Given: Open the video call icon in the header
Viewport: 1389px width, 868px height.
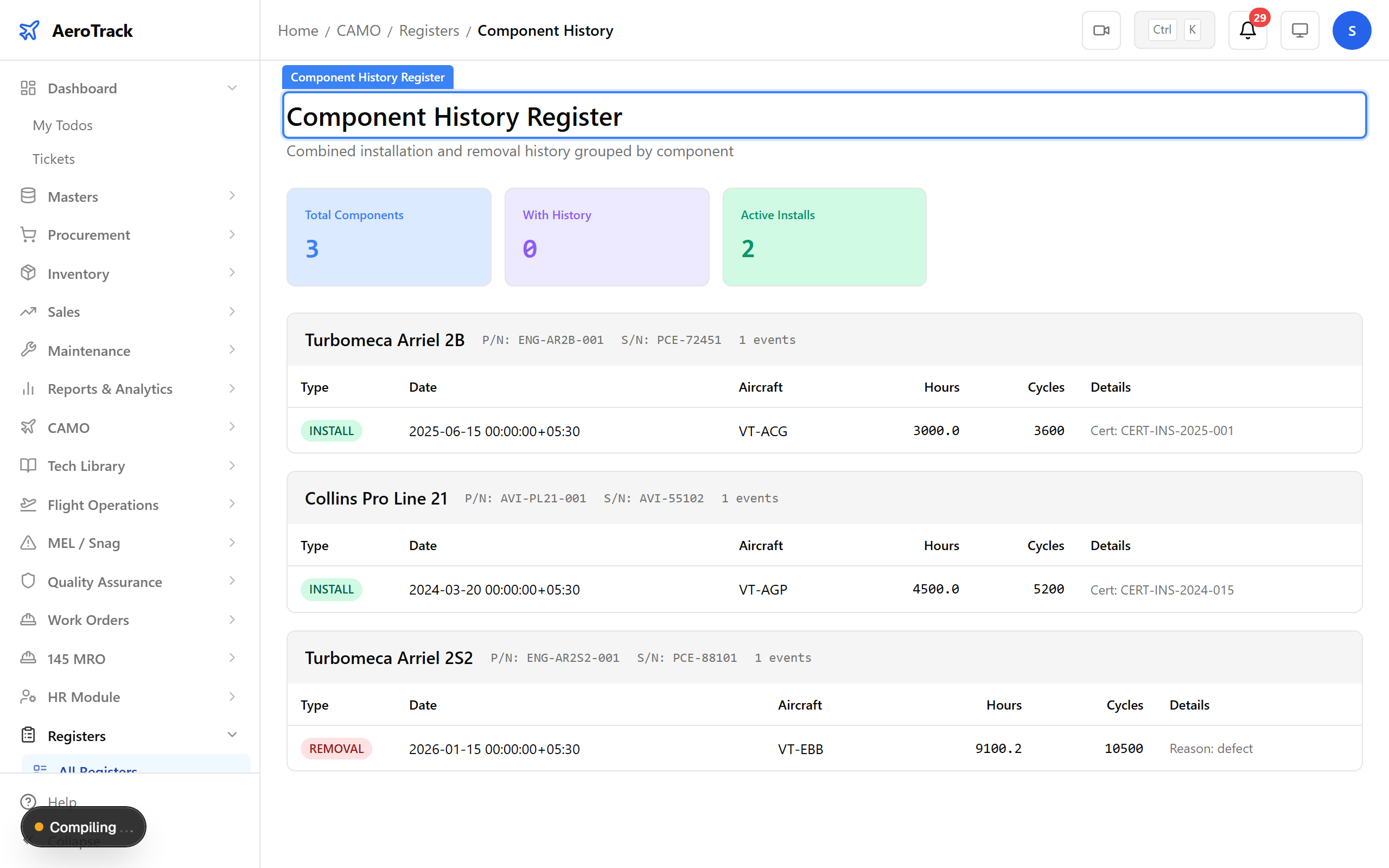Looking at the screenshot, I should coord(1101,29).
